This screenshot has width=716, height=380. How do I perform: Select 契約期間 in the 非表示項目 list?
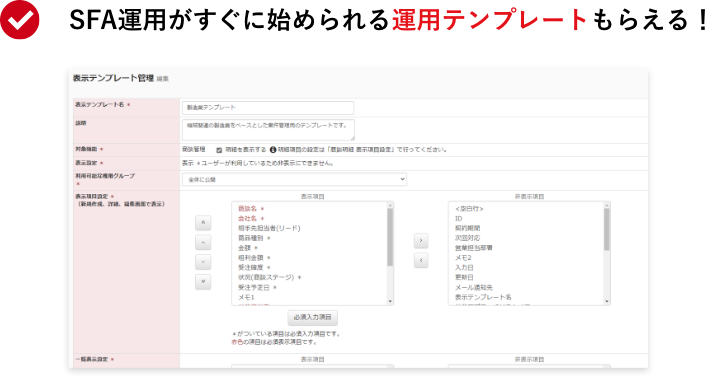pyautogui.click(x=467, y=228)
